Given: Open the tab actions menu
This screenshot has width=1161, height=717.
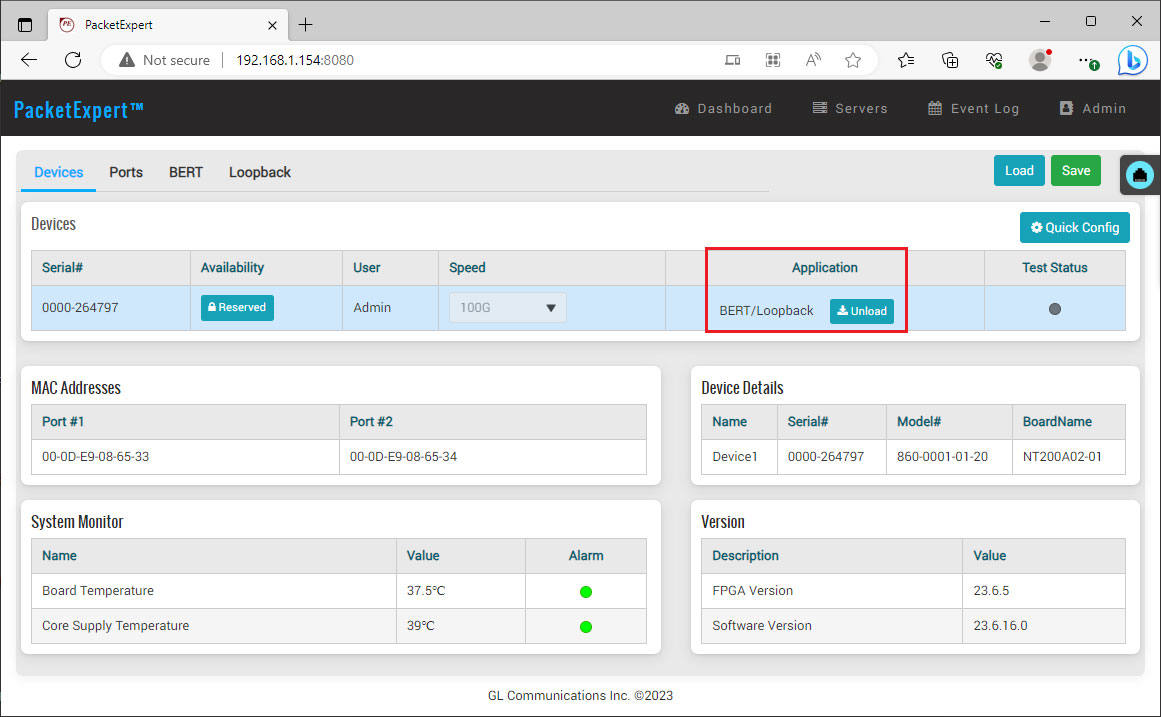Looking at the screenshot, I should click(24, 24).
